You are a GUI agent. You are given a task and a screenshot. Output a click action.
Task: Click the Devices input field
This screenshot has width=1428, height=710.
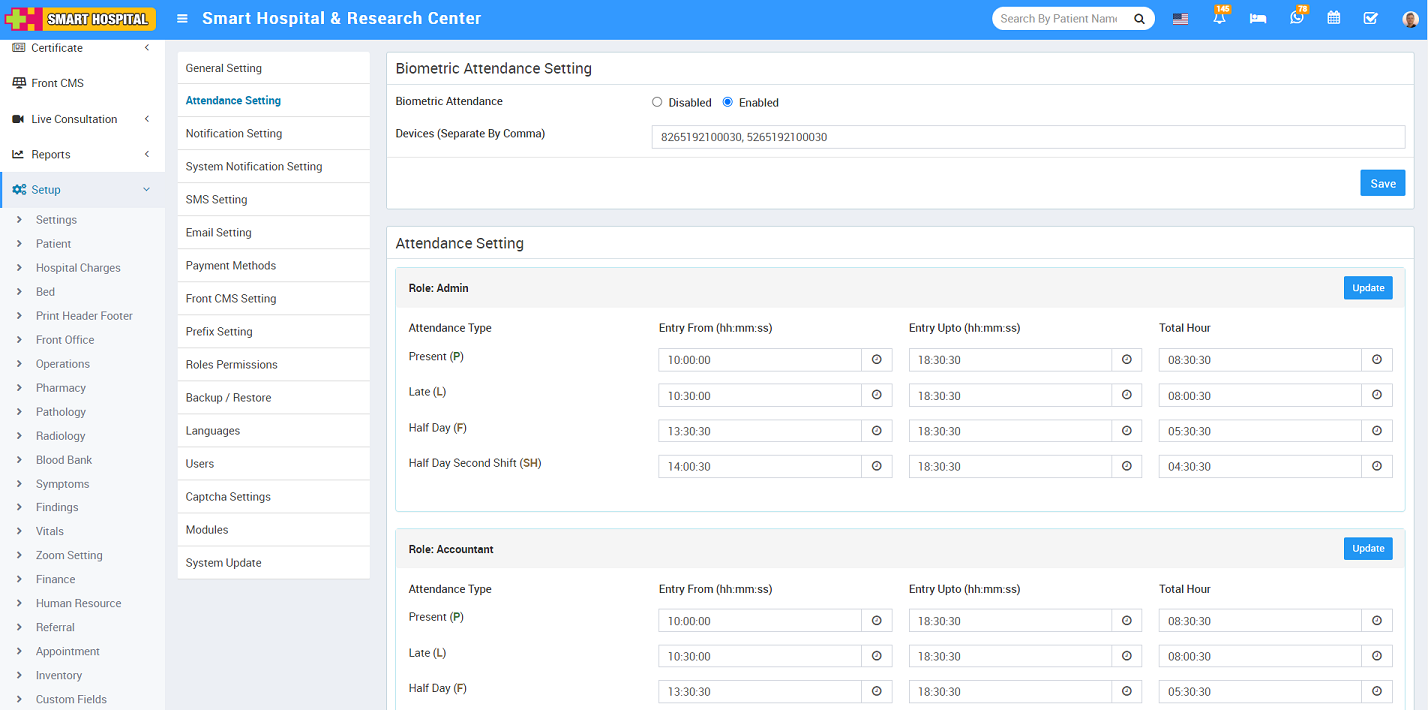coord(1027,137)
